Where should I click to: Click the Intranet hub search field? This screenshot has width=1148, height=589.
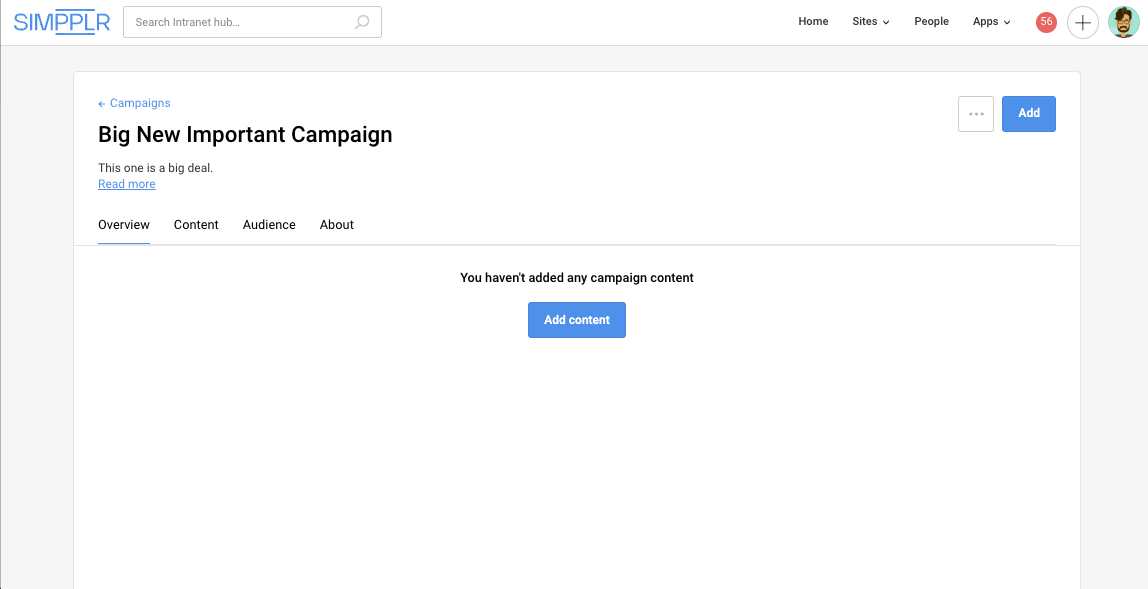click(240, 21)
